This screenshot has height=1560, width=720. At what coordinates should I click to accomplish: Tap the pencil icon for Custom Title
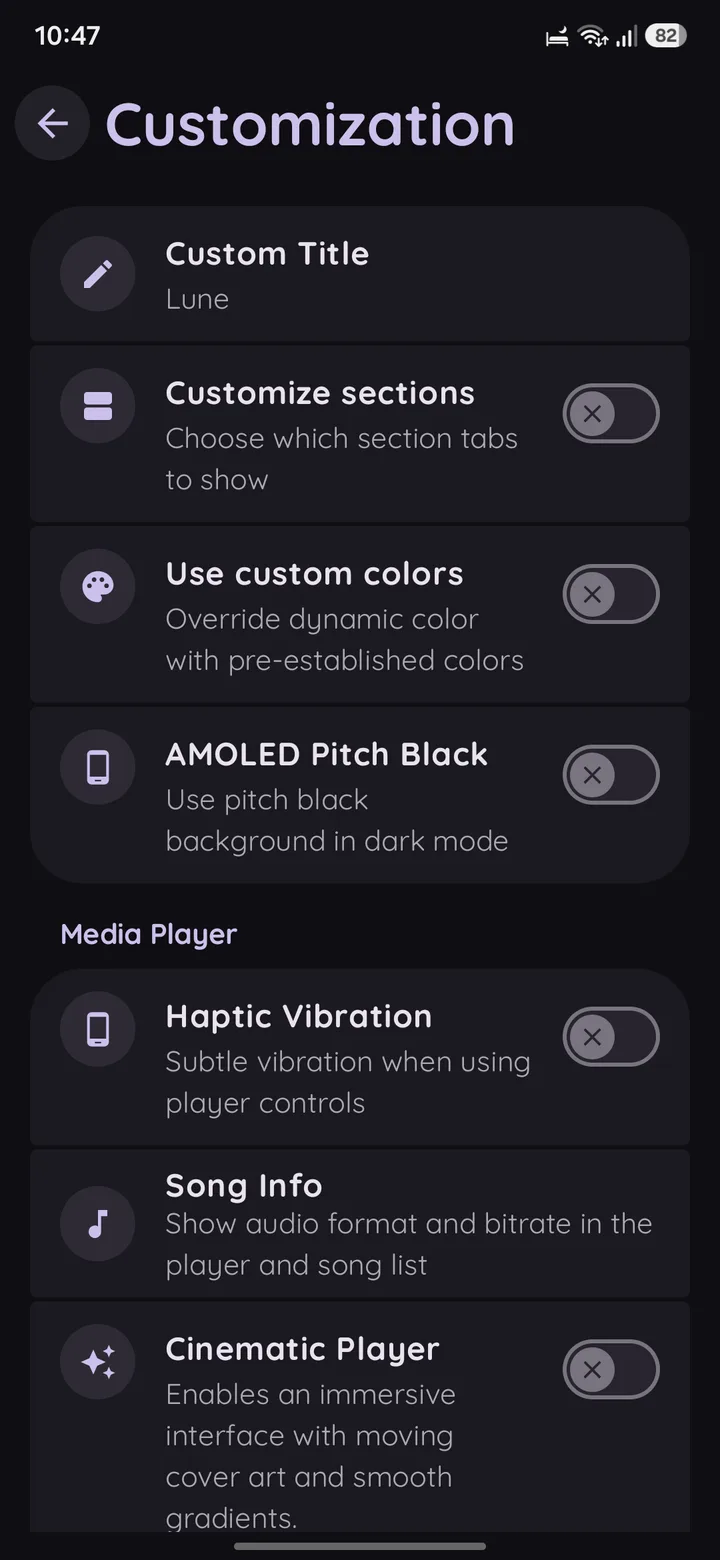[x=98, y=274]
